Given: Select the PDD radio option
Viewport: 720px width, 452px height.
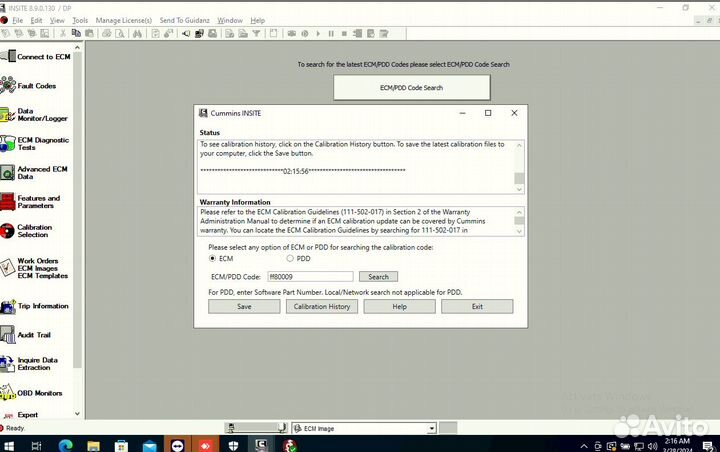Looking at the screenshot, I should point(290,259).
